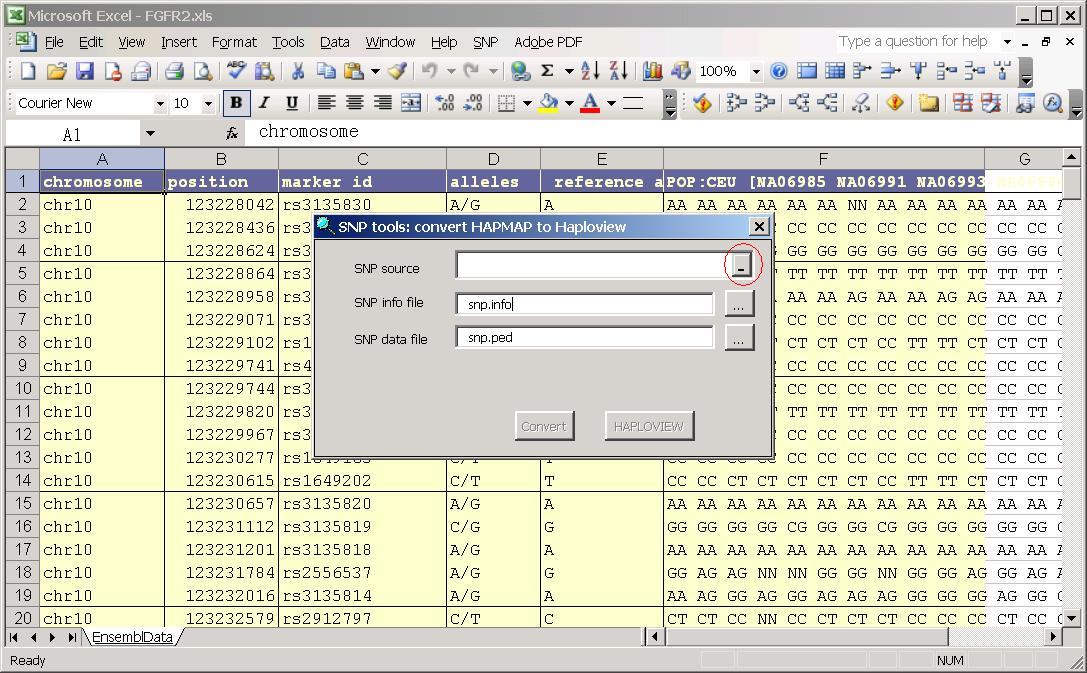
Task: Open the Courier New font dropdown
Action: click(159, 104)
